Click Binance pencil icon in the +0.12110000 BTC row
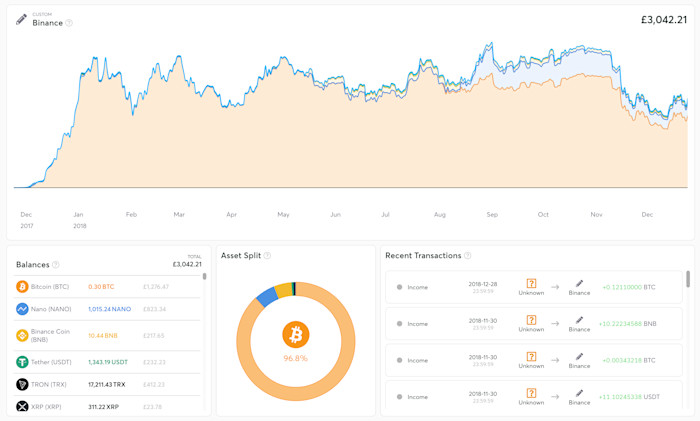This screenshot has height=421, width=700. tap(579, 283)
